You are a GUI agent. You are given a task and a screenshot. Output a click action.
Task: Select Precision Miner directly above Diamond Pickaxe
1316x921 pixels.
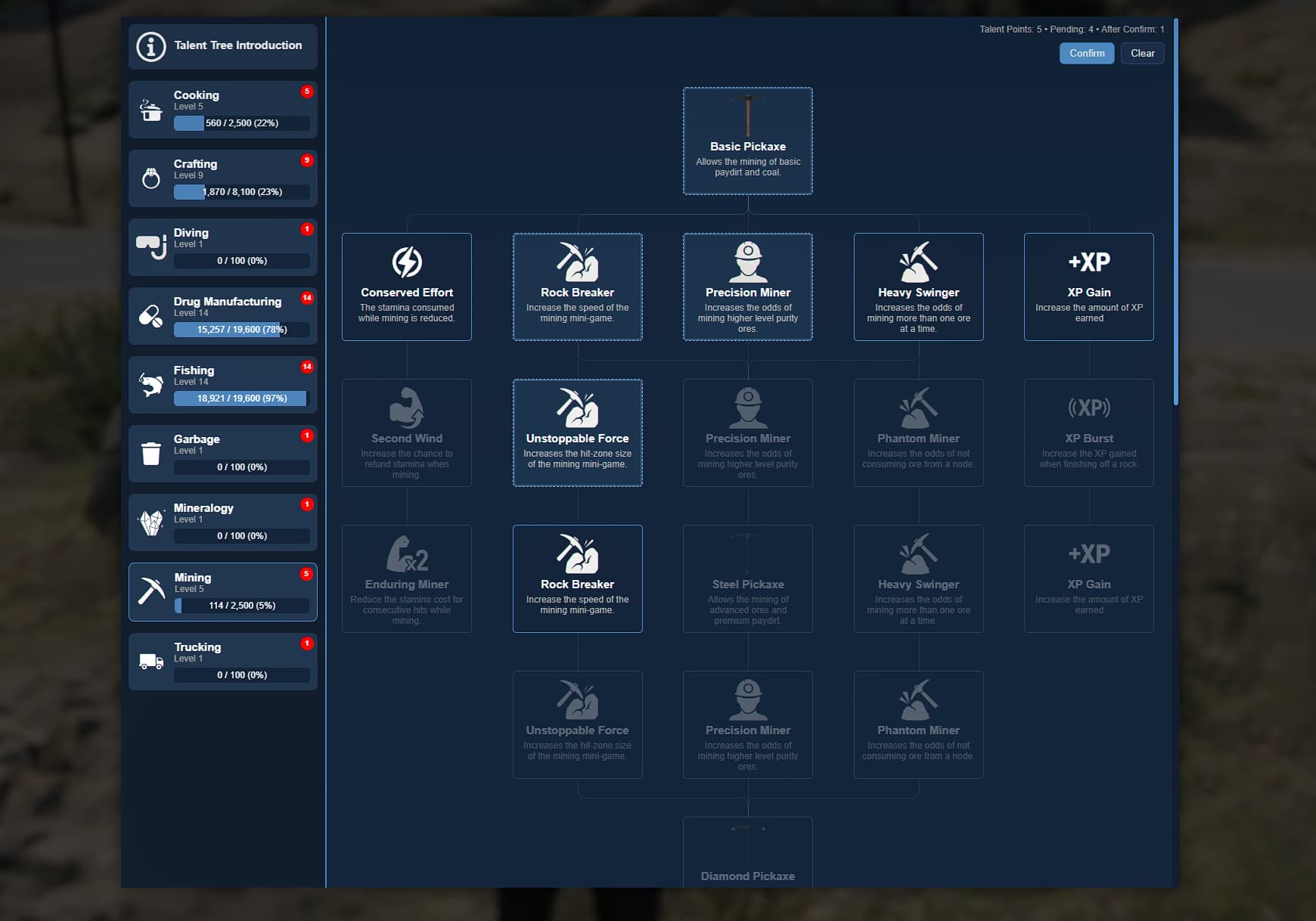click(x=748, y=724)
